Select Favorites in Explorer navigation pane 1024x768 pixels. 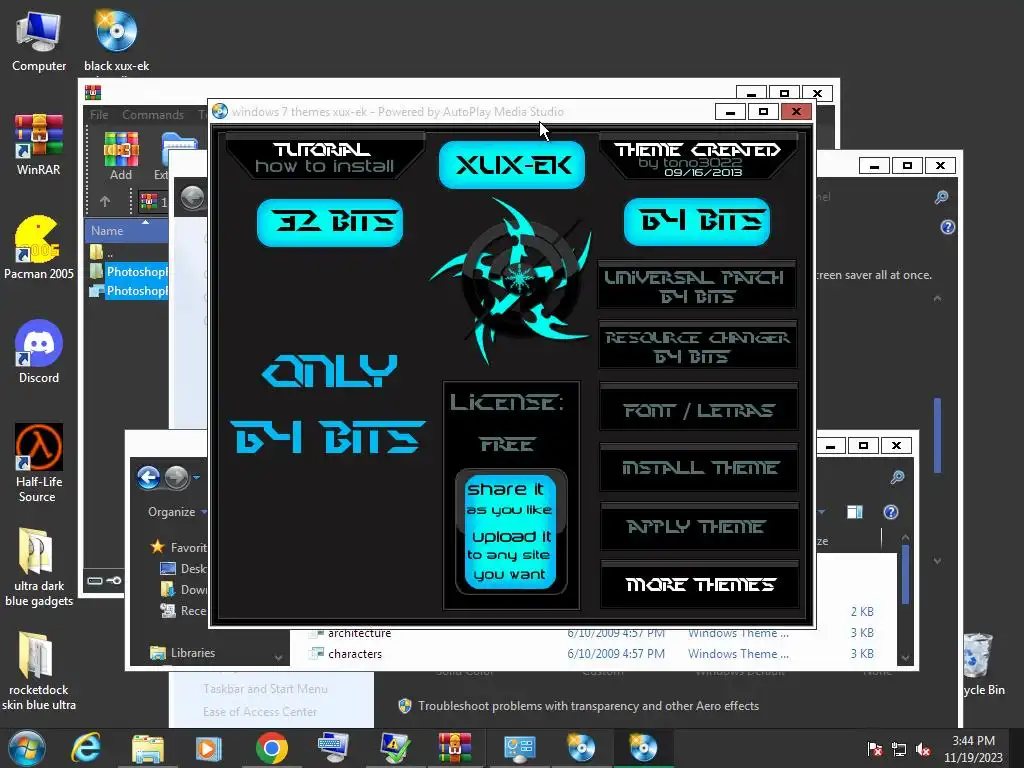coord(178,547)
